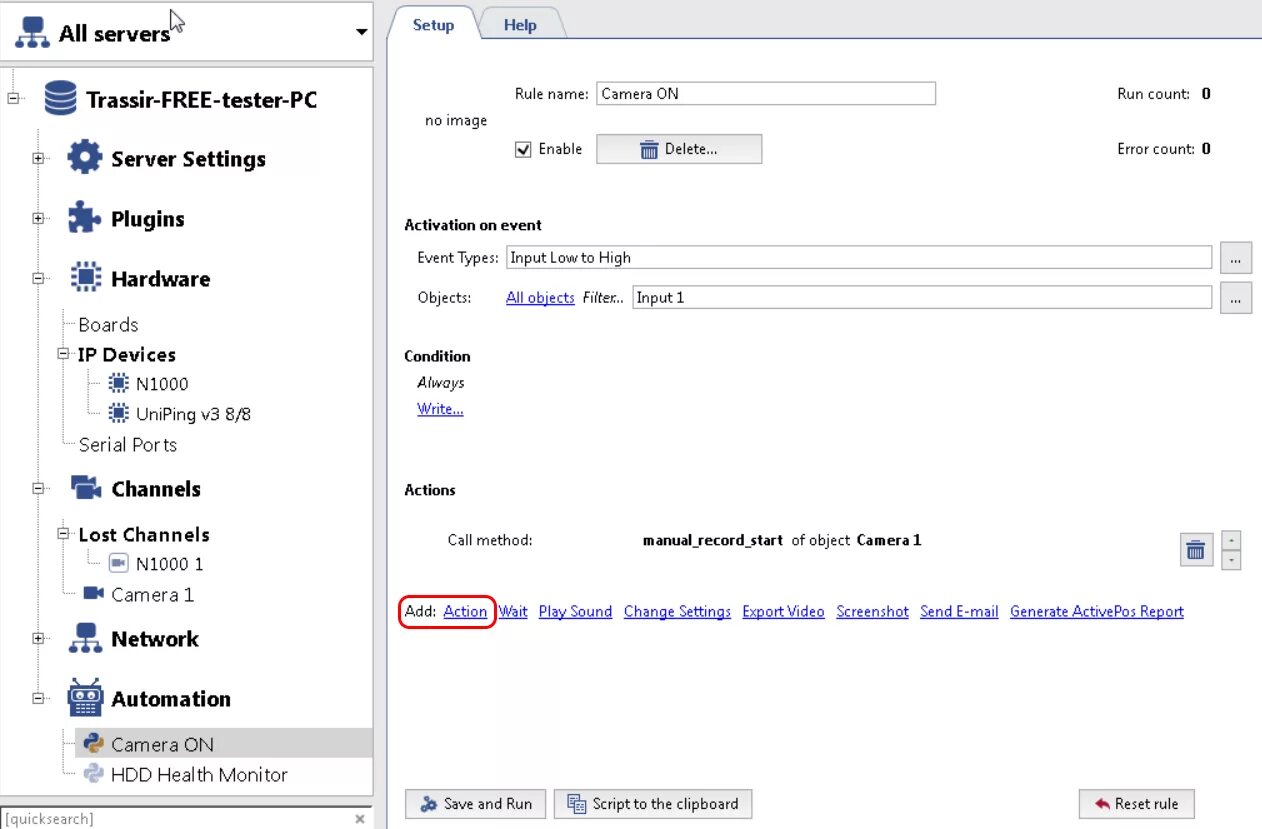The height and width of the screenshot is (829, 1262).
Task: Add an Action via link
Action: tap(465, 611)
